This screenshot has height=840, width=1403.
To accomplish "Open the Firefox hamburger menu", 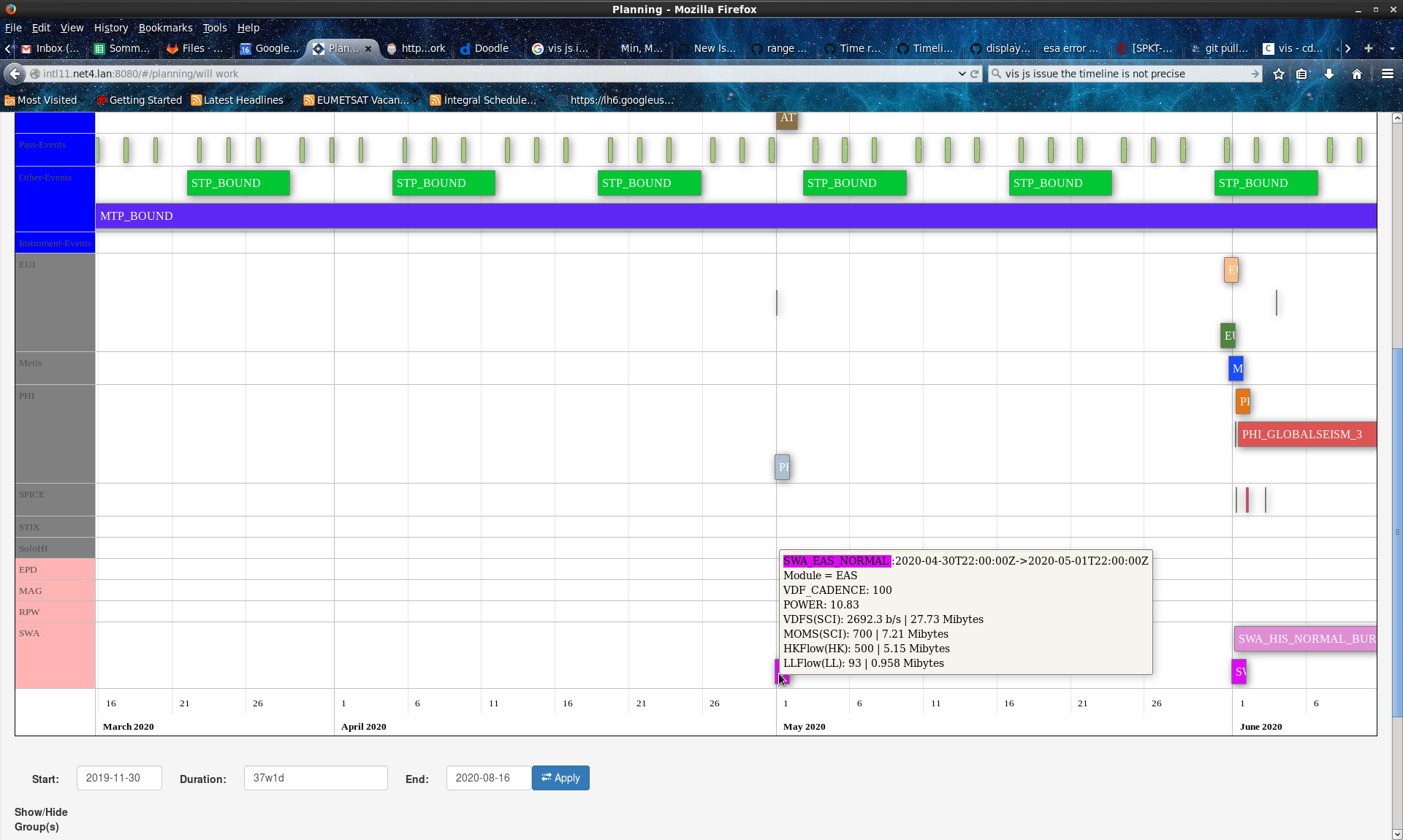I will [x=1388, y=74].
